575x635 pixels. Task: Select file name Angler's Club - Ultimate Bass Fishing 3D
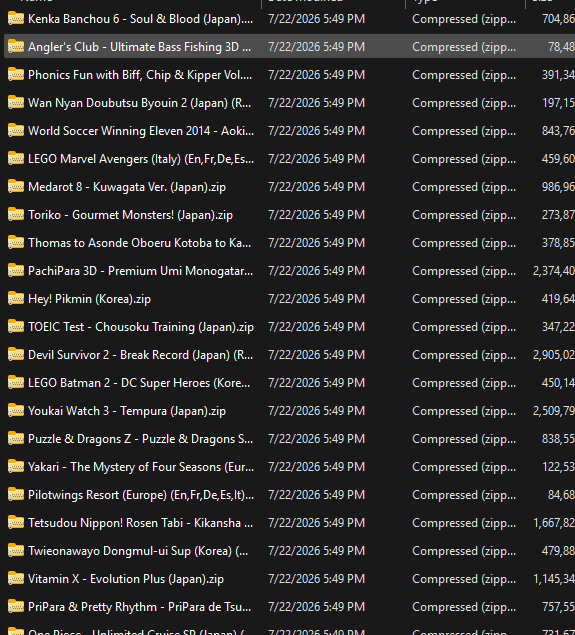139,47
